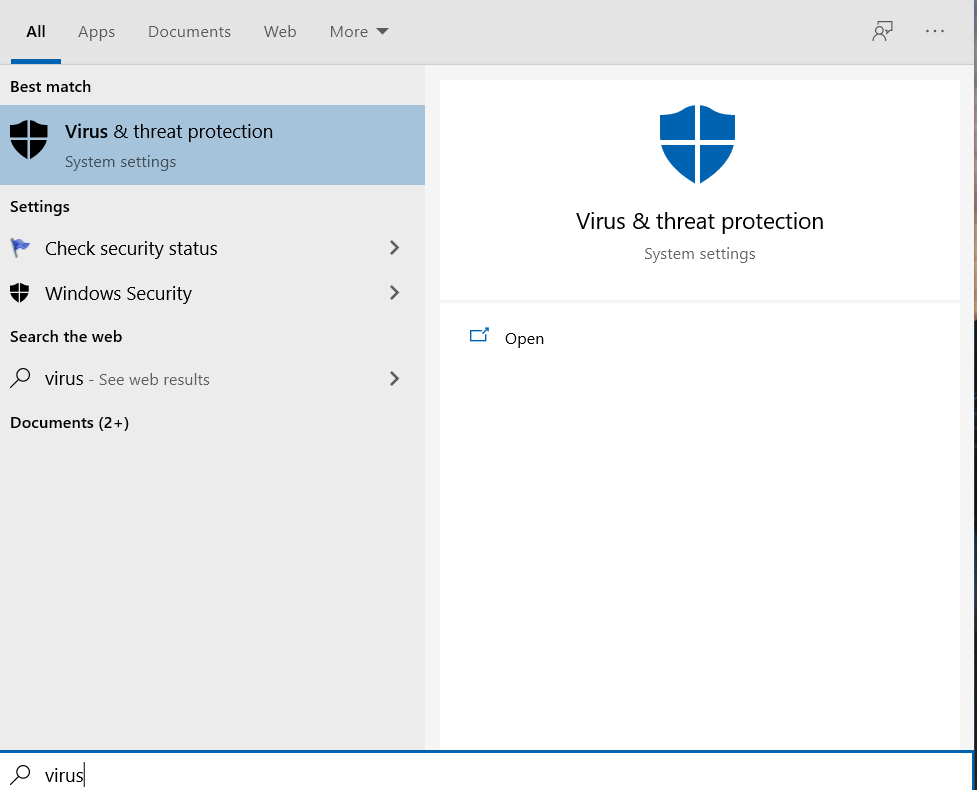Click the black shield icon in Best match
The image size is (977, 790).
[x=29, y=140]
